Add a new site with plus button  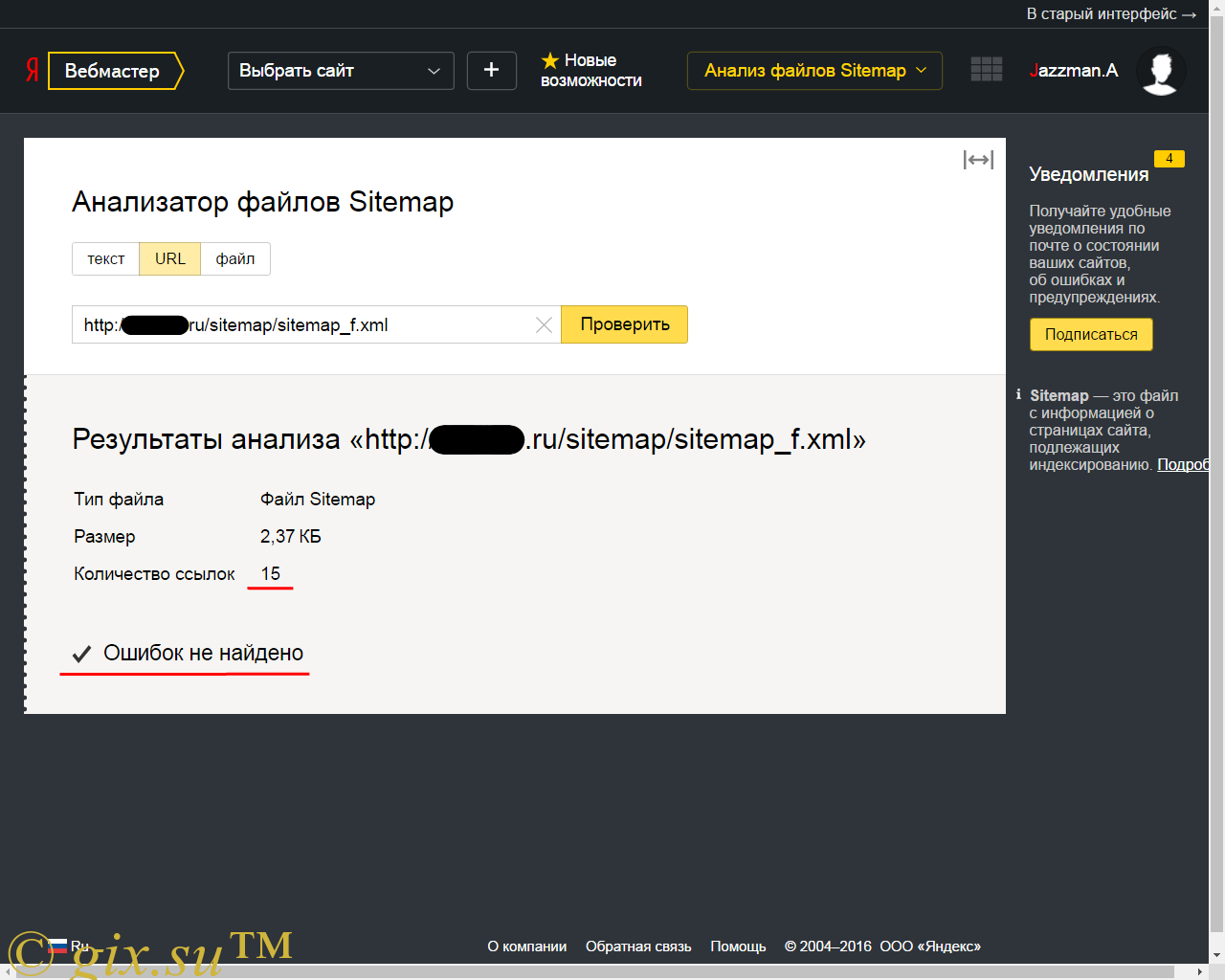point(492,71)
